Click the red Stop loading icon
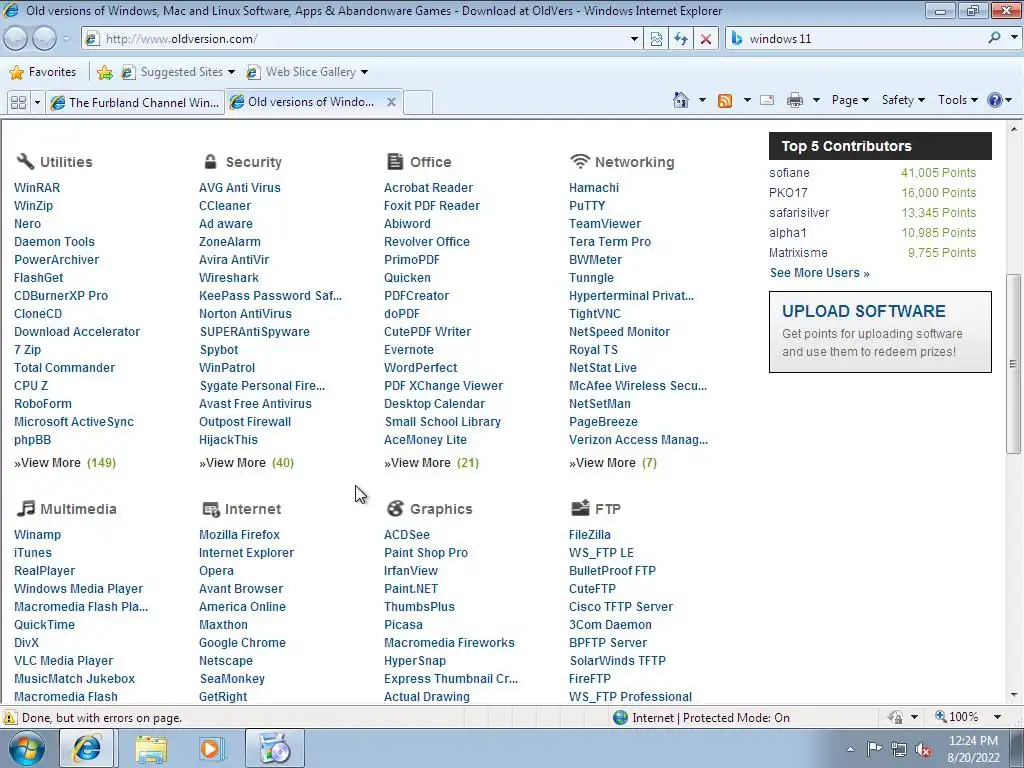This screenshot has height=768, width=1024. [x=706, y=39]
